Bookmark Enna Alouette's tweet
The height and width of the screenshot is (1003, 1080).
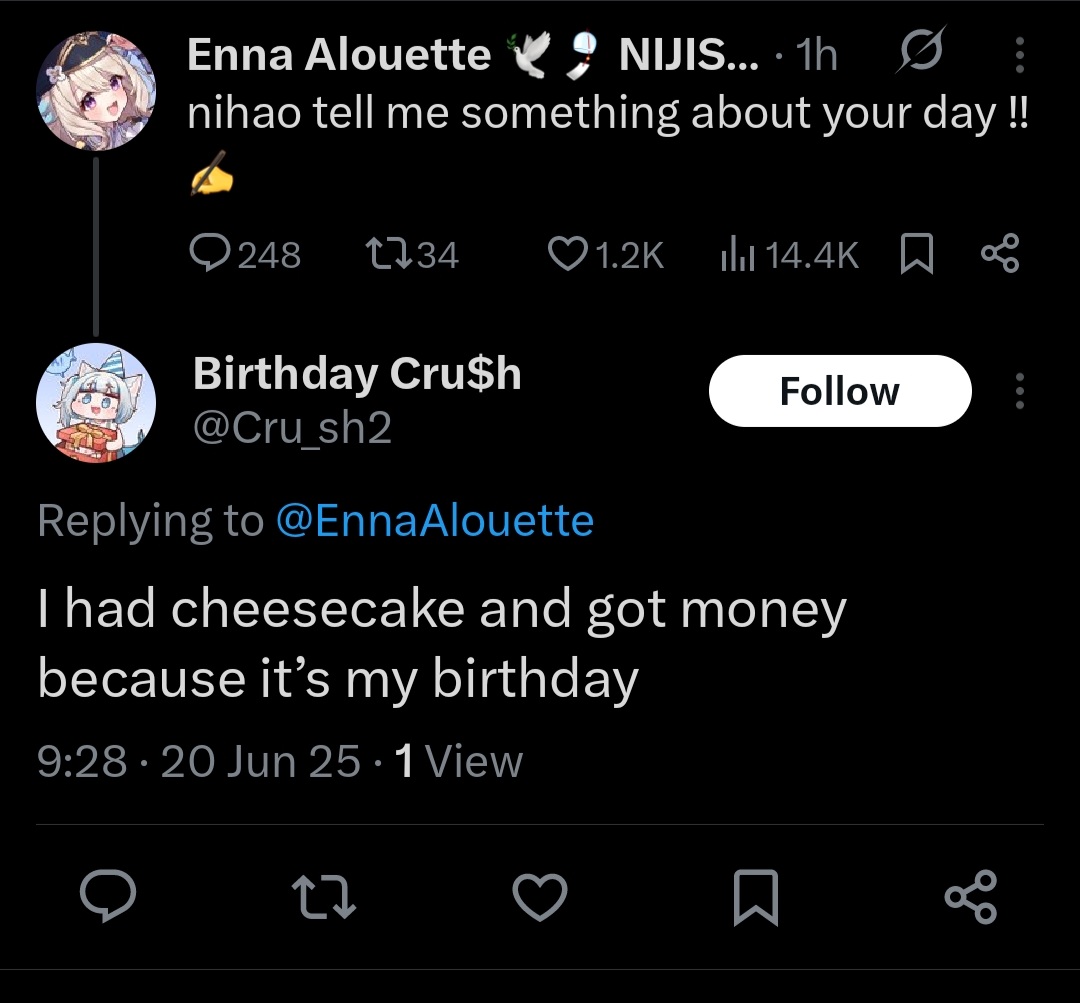pos(917,254)
